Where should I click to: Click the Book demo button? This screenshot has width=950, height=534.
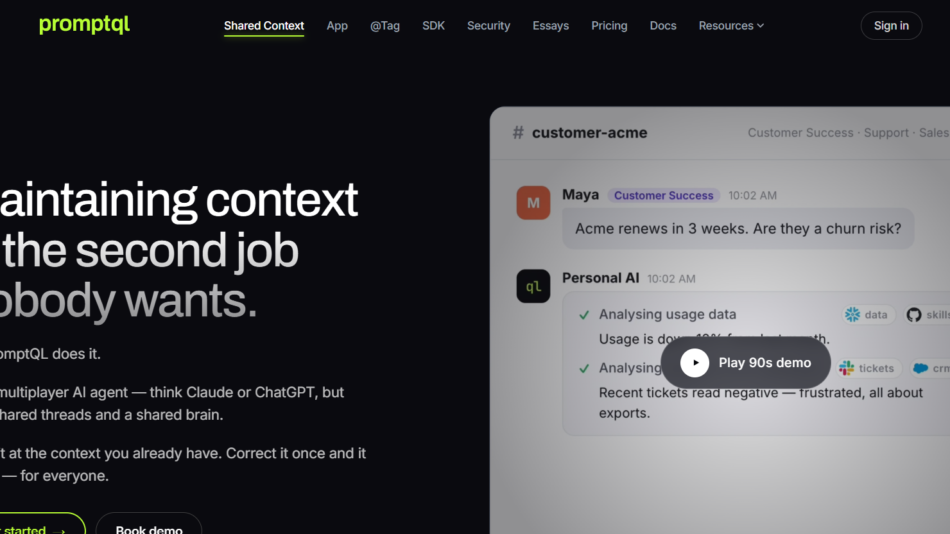[148, 526]
